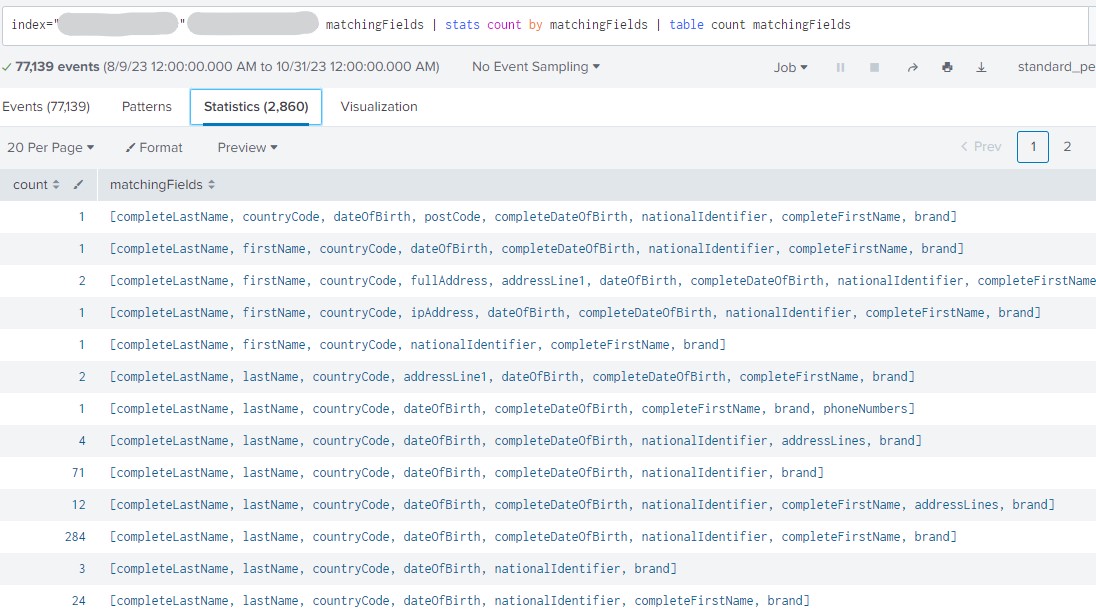Print the search results

[947, 67]
